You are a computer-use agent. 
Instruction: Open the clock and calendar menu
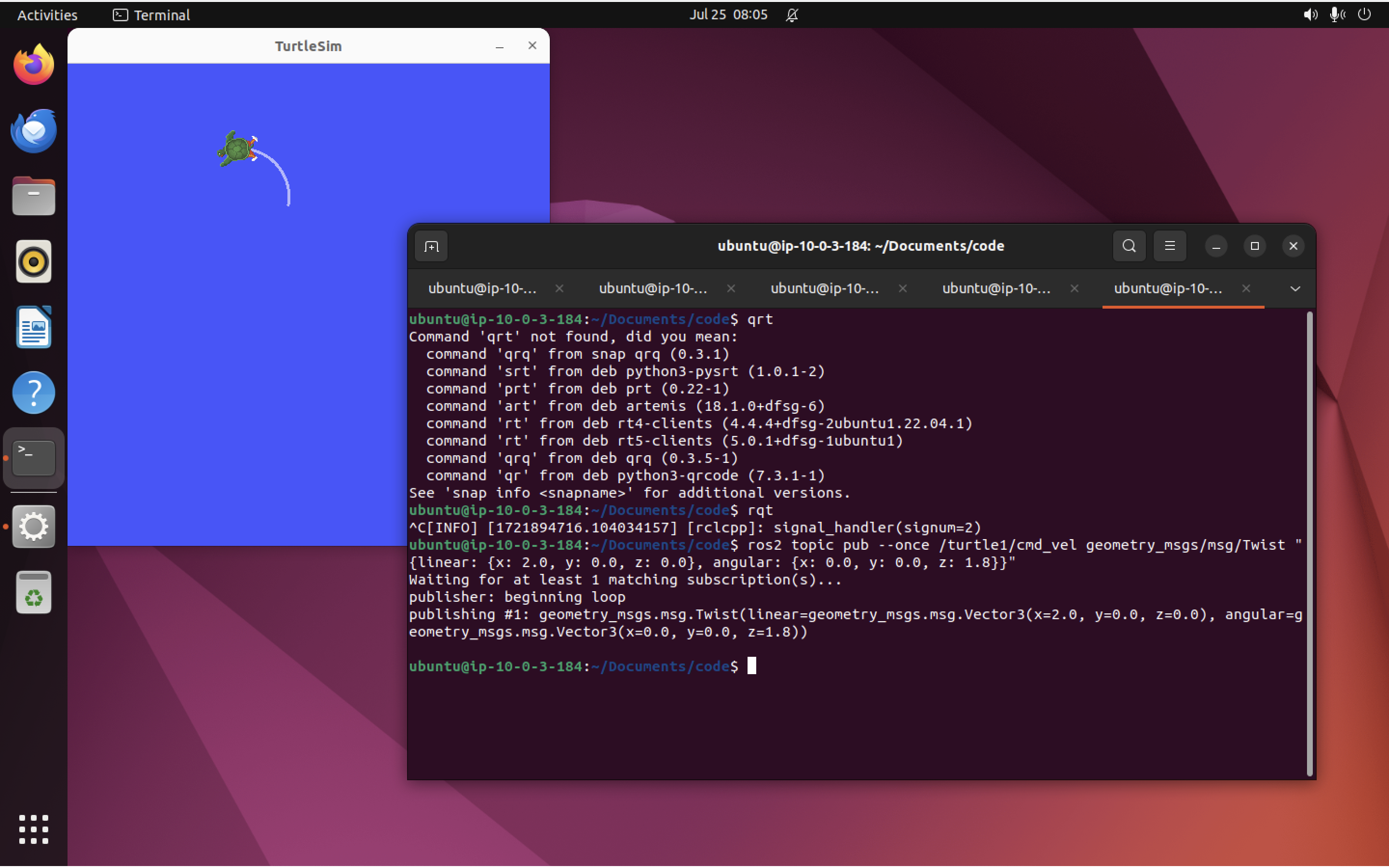coord(728,14)
